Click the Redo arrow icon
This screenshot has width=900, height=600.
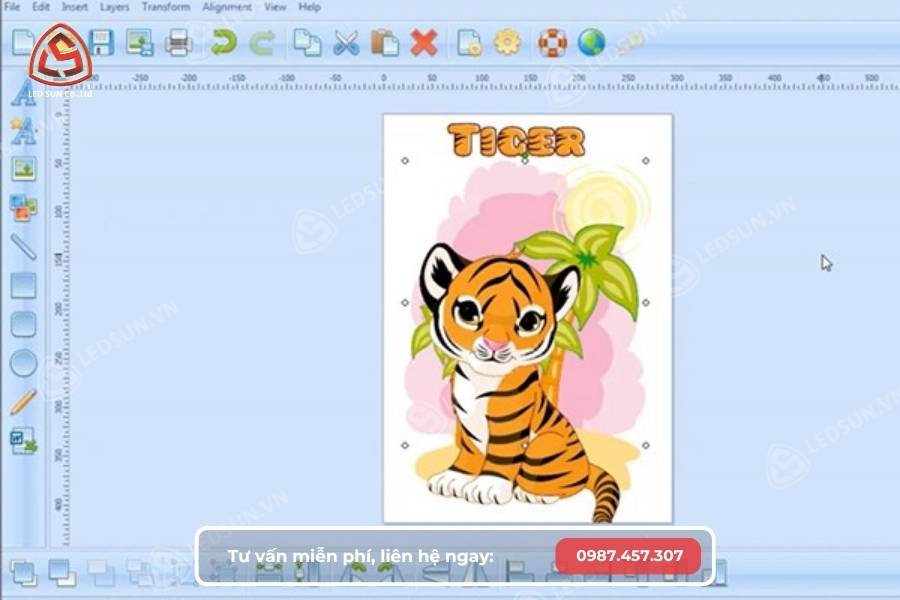[262, 43]
